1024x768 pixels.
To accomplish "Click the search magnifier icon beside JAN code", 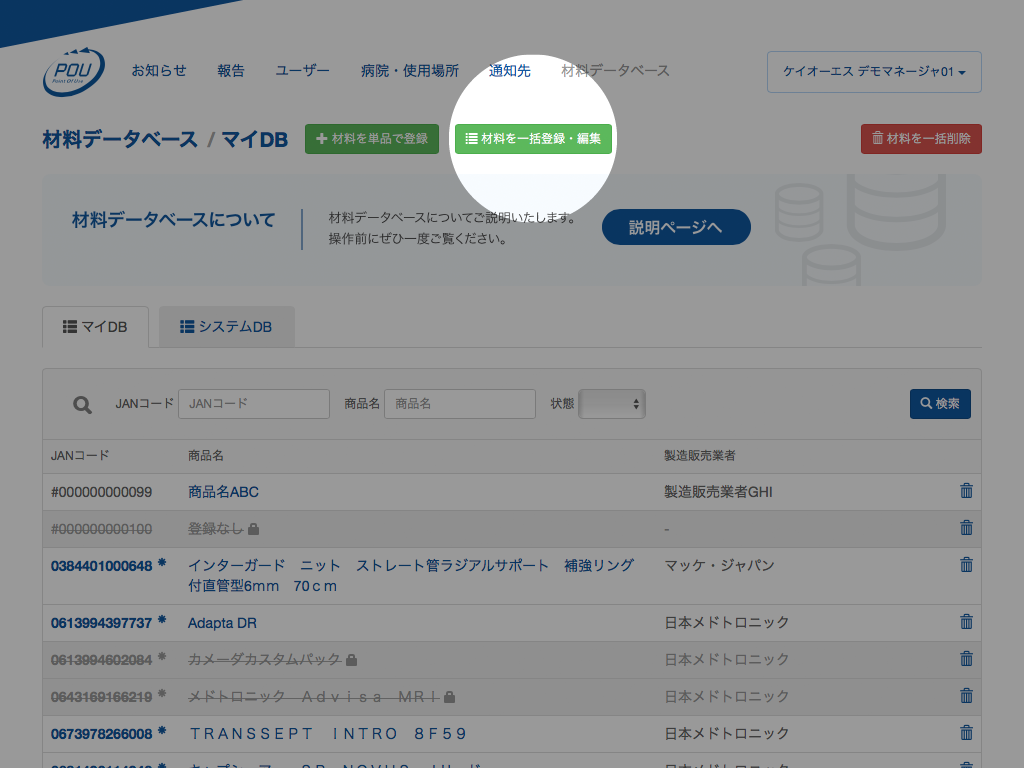I will pos(82,404).
